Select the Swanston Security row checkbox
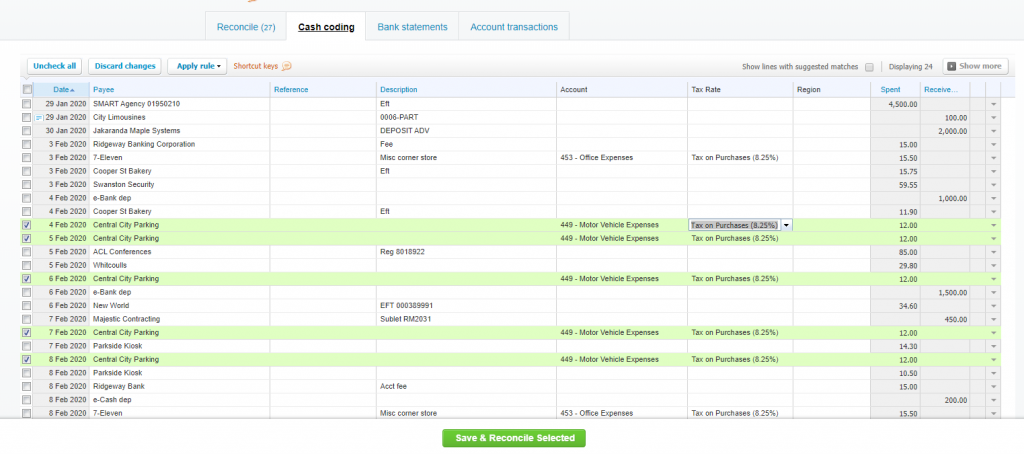 click(x=26, y=185)
